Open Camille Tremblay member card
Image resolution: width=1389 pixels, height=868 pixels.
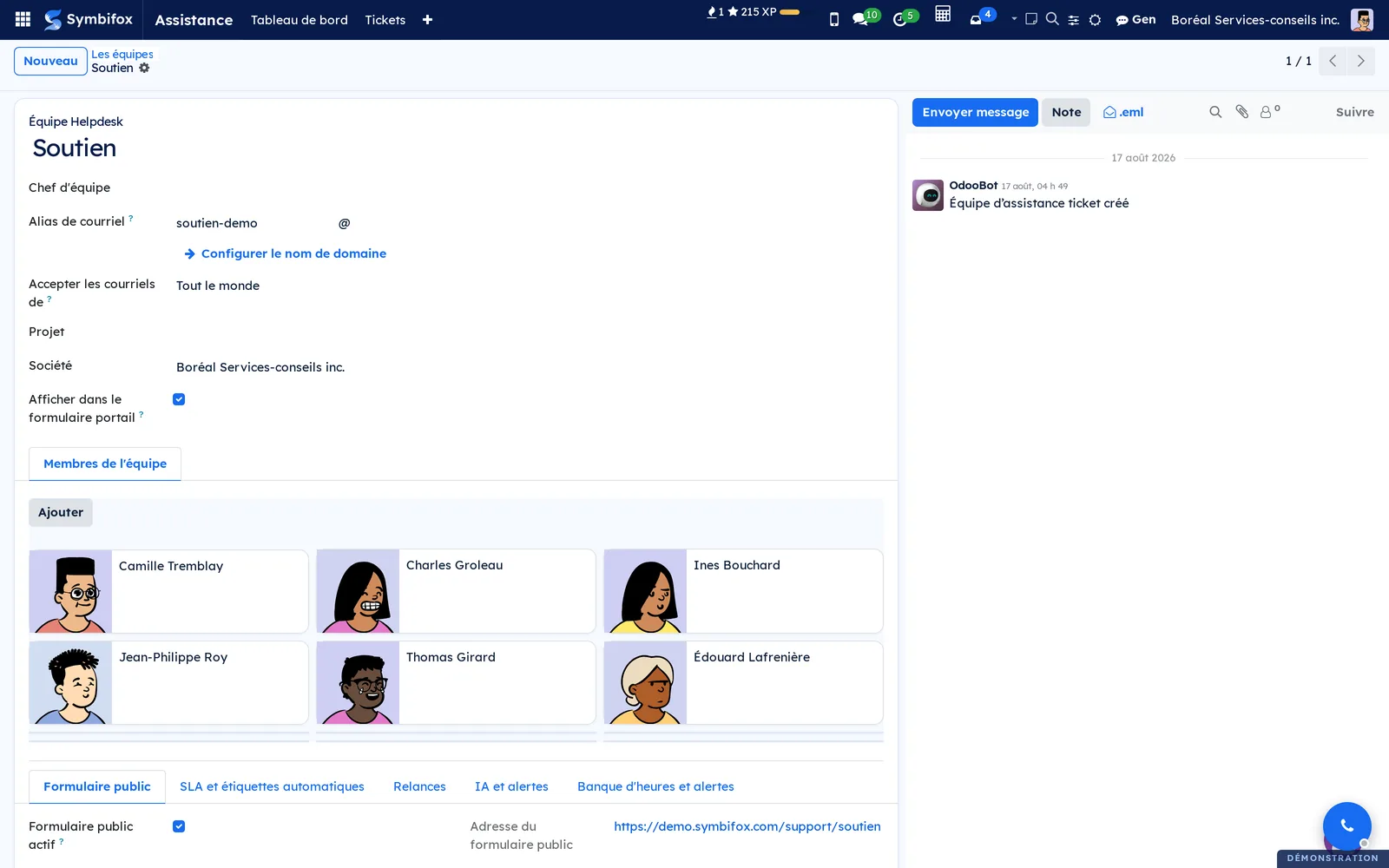(x=168, y=591)
